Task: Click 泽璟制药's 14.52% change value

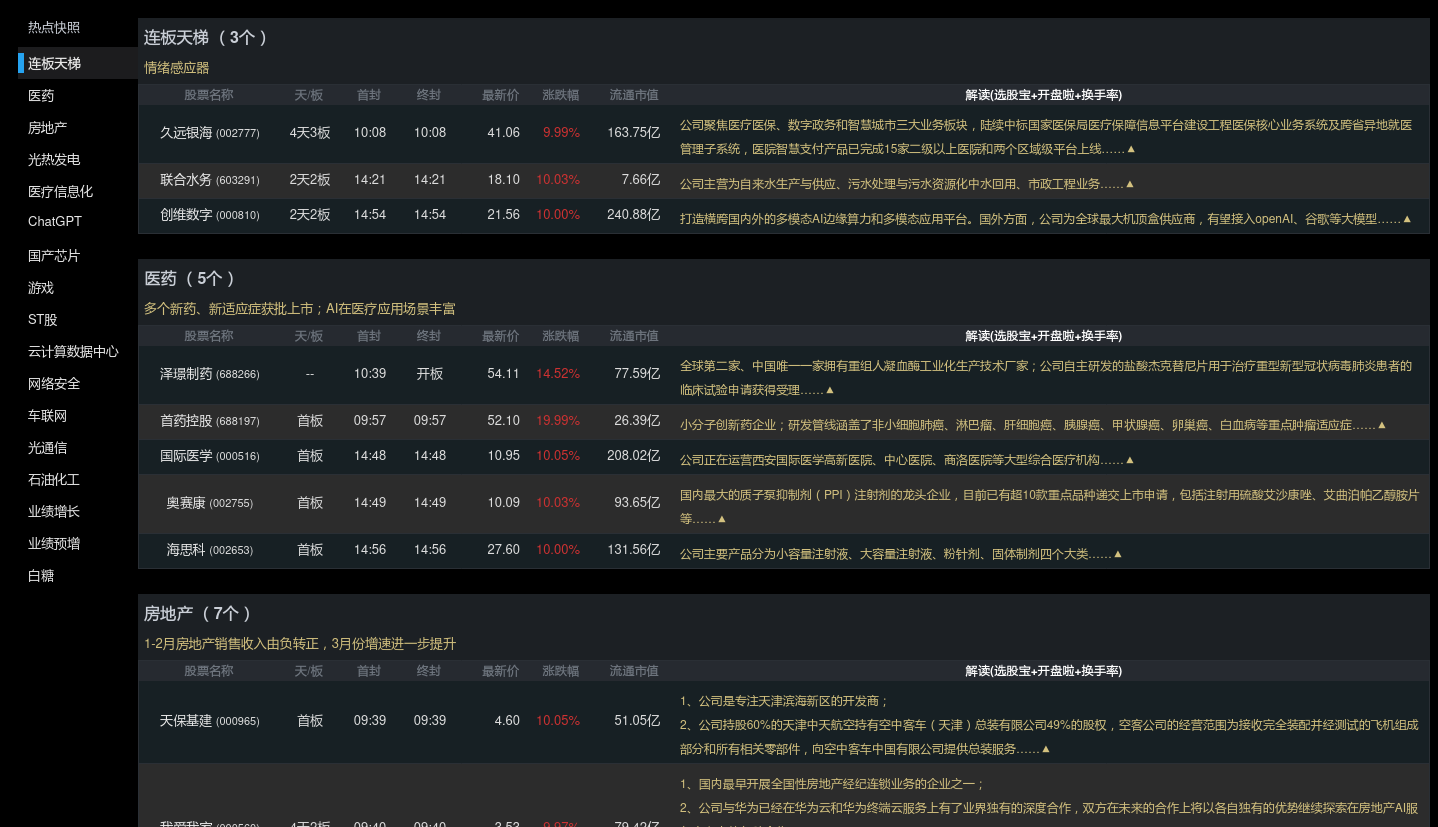Action: point(558,374)
